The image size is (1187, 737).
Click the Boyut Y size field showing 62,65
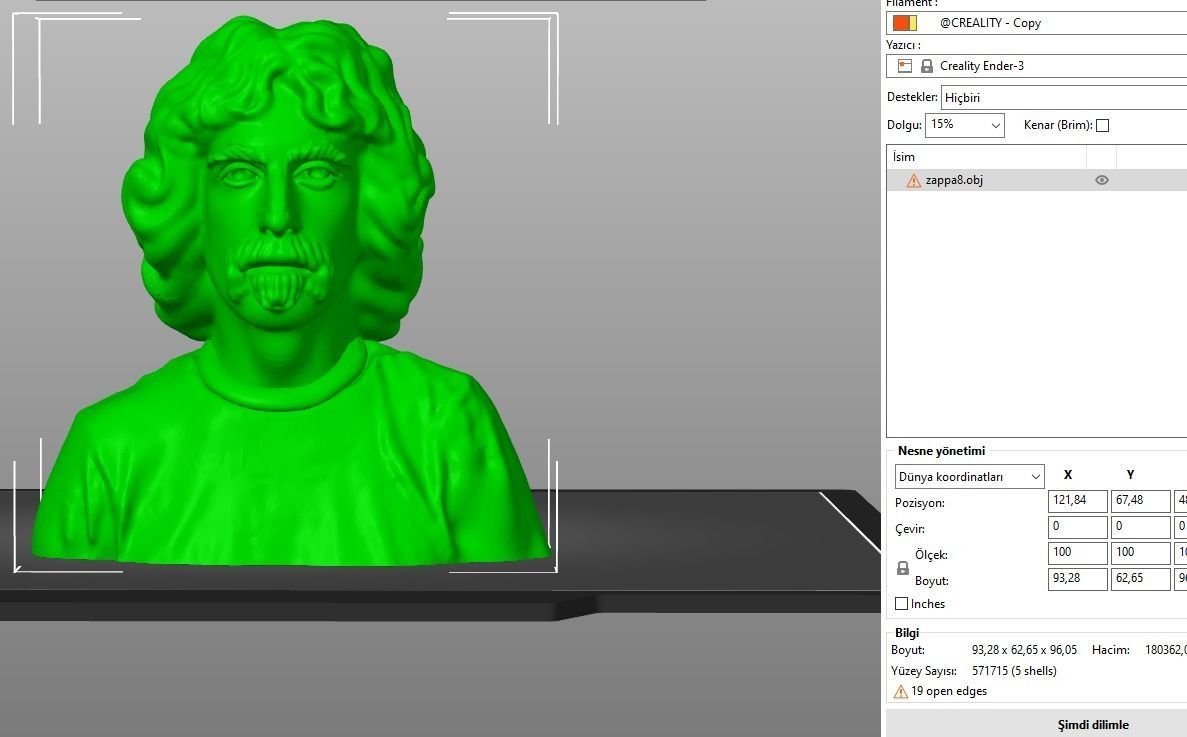tap(1140, 579)
